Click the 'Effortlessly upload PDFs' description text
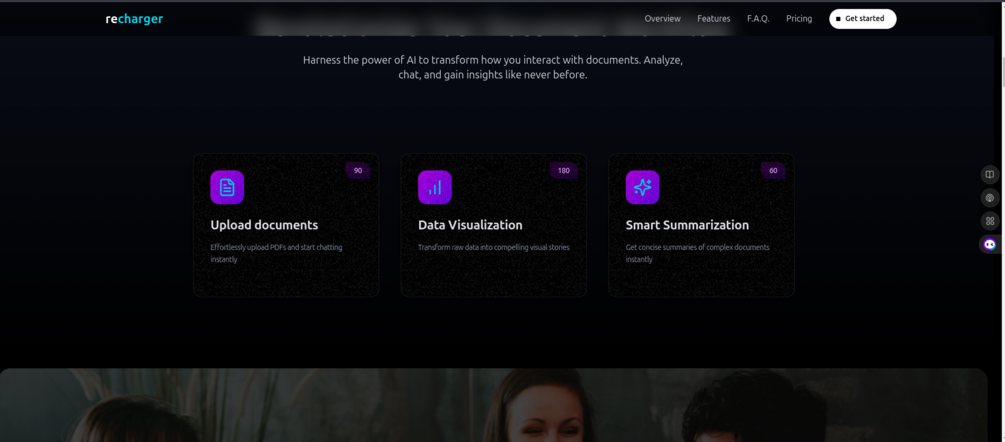The image size is (1005, 442). (276, 253)
